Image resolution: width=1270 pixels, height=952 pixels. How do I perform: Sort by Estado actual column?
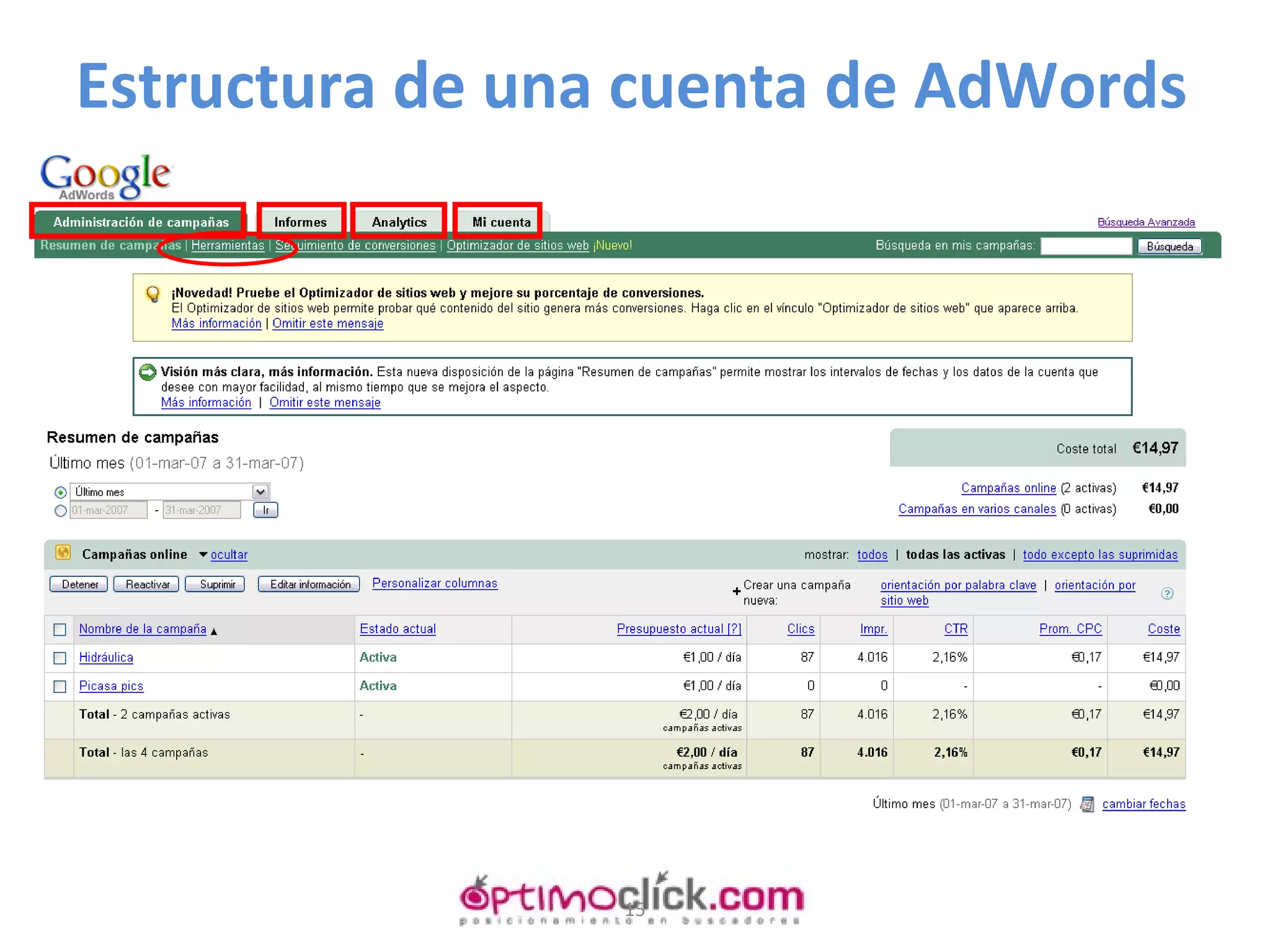pos(397,629)
